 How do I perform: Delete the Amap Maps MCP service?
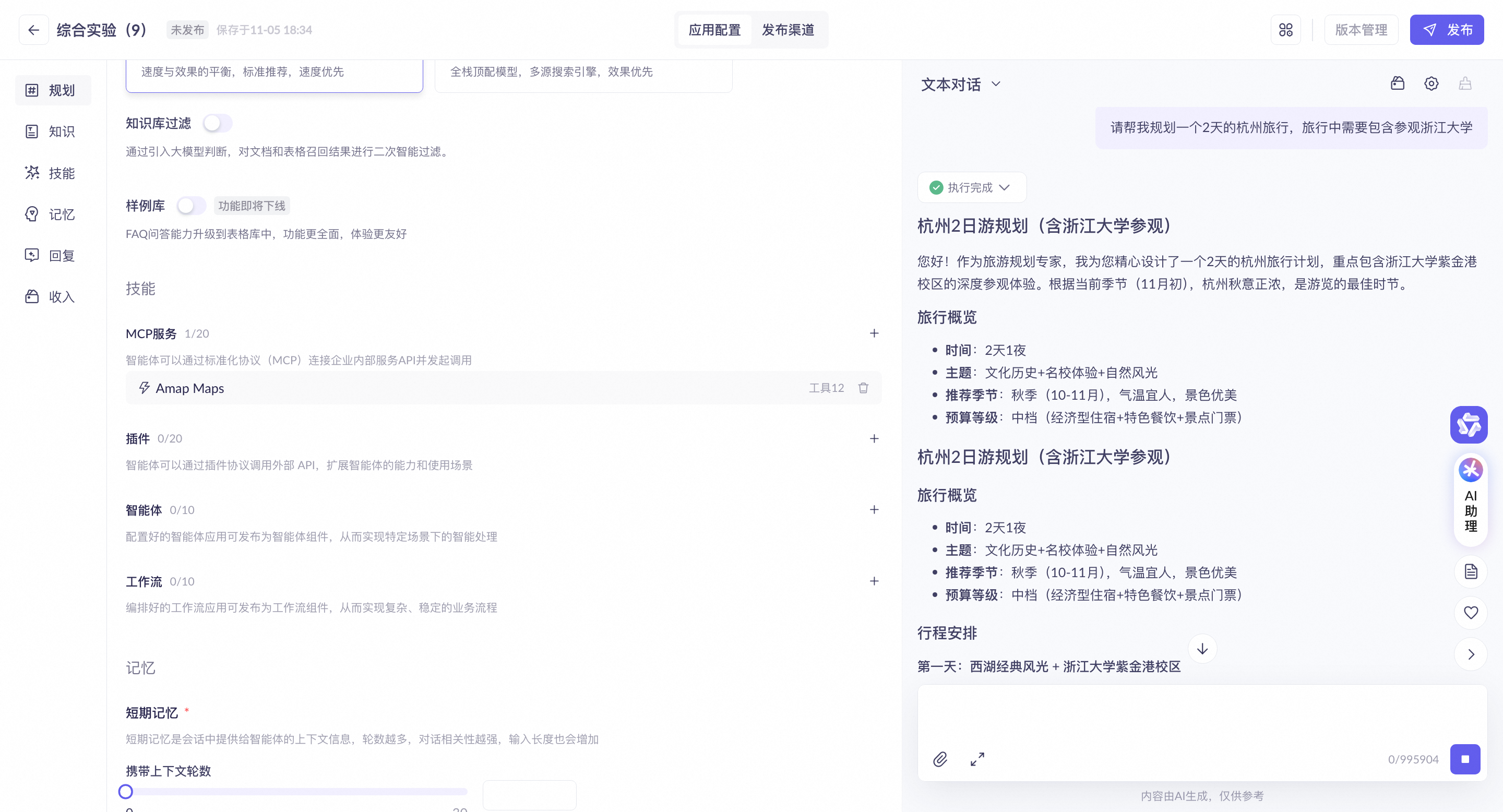pos(863,388)
